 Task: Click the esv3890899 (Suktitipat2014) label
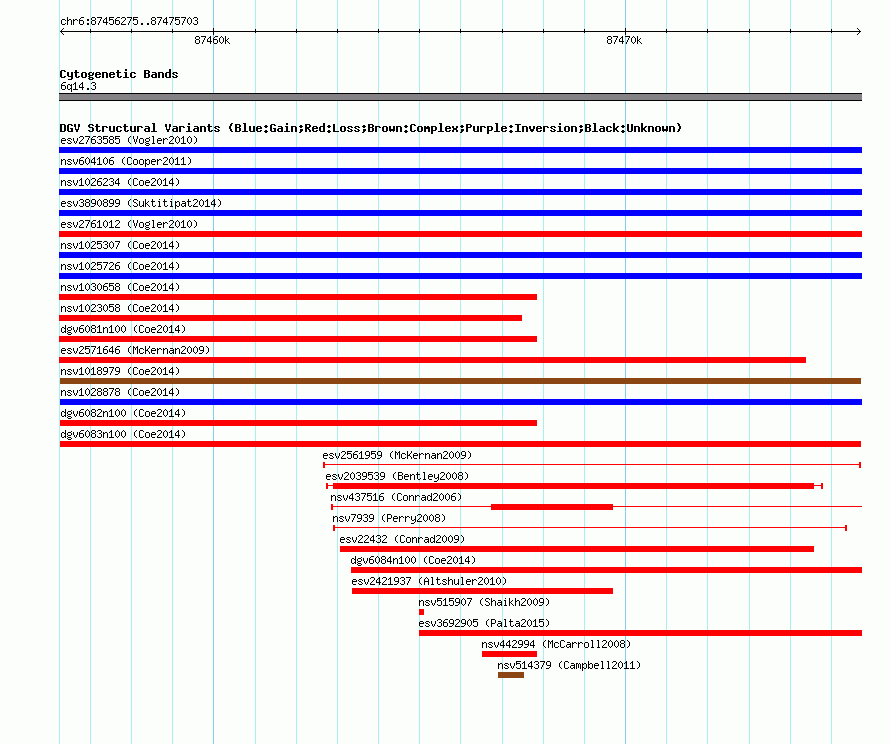(x=141, y=203)
